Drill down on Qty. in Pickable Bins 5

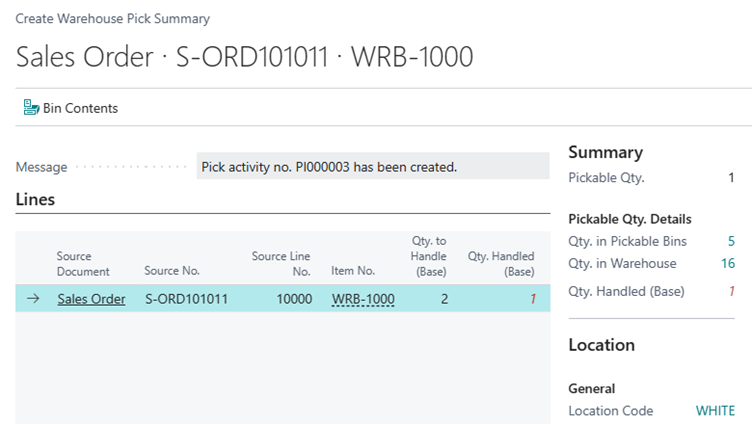(731, 241)
